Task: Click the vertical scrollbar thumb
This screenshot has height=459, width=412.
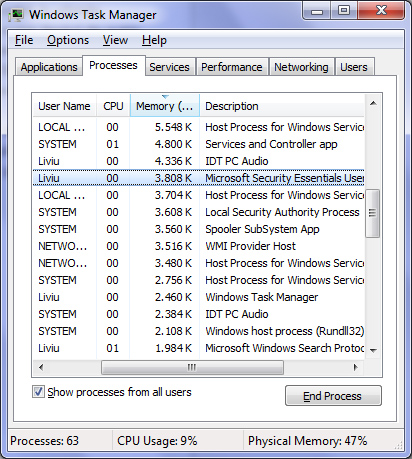Action: pyautogui.click(x=373, y=213)
